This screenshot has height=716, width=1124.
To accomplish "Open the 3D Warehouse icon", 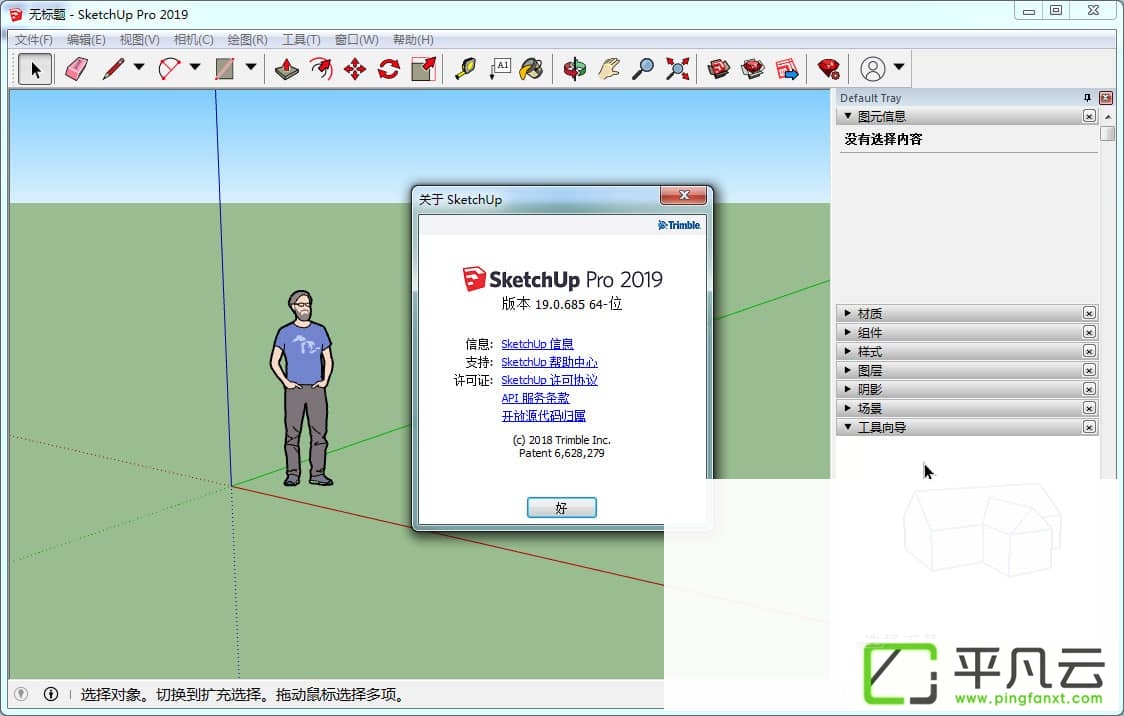I will (719, 70).
